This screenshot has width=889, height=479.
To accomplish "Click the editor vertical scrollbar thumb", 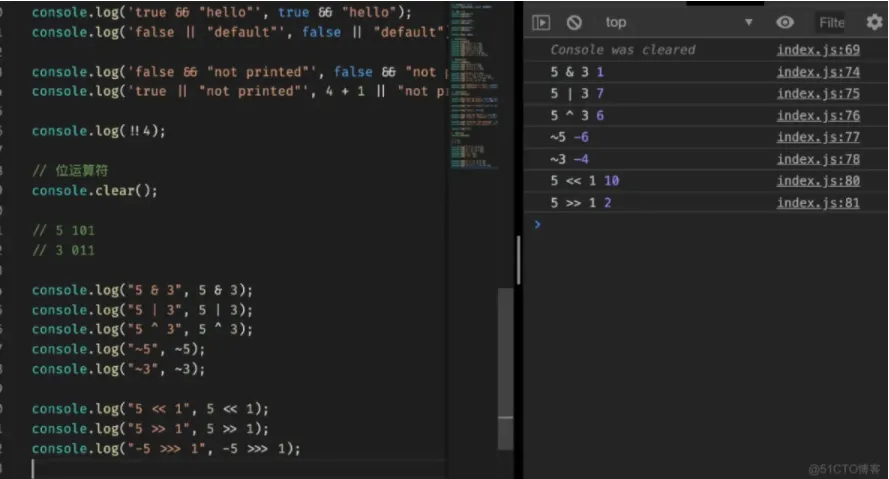I will pos(505,368).
